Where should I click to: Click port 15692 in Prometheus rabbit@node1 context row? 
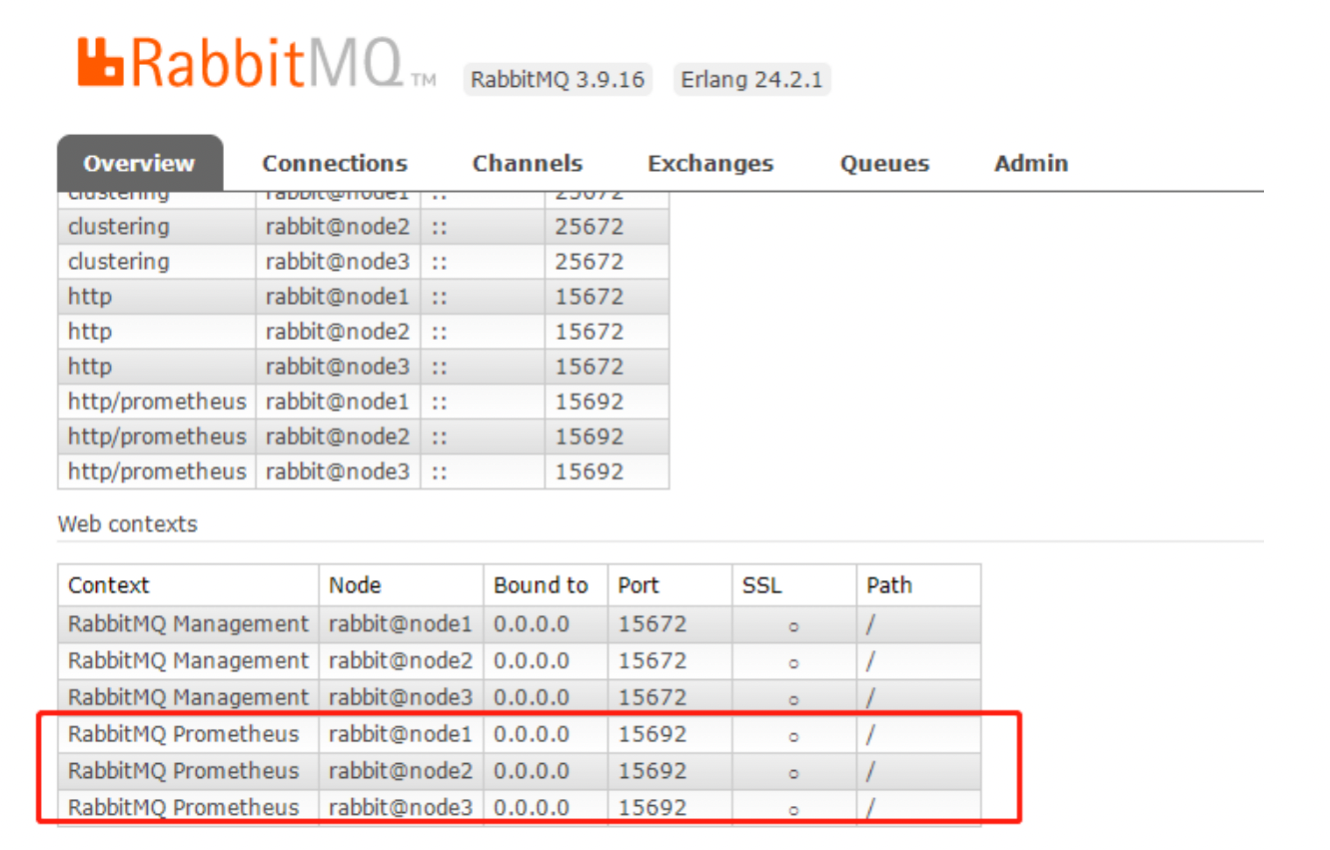coord(652,734)
